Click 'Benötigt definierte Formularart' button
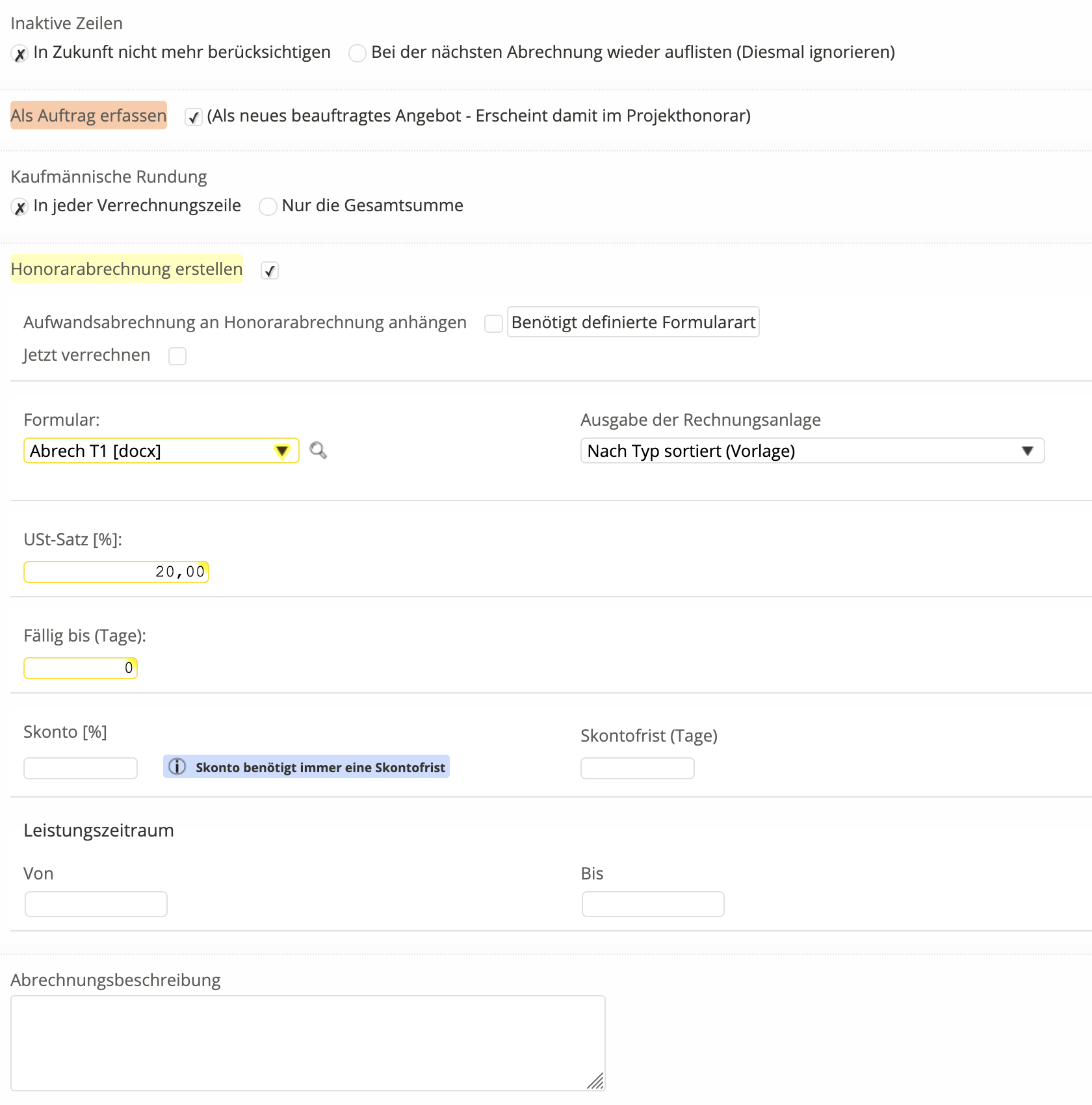The height and width of the screenshot is (1105, 1092). pos(633,322)
